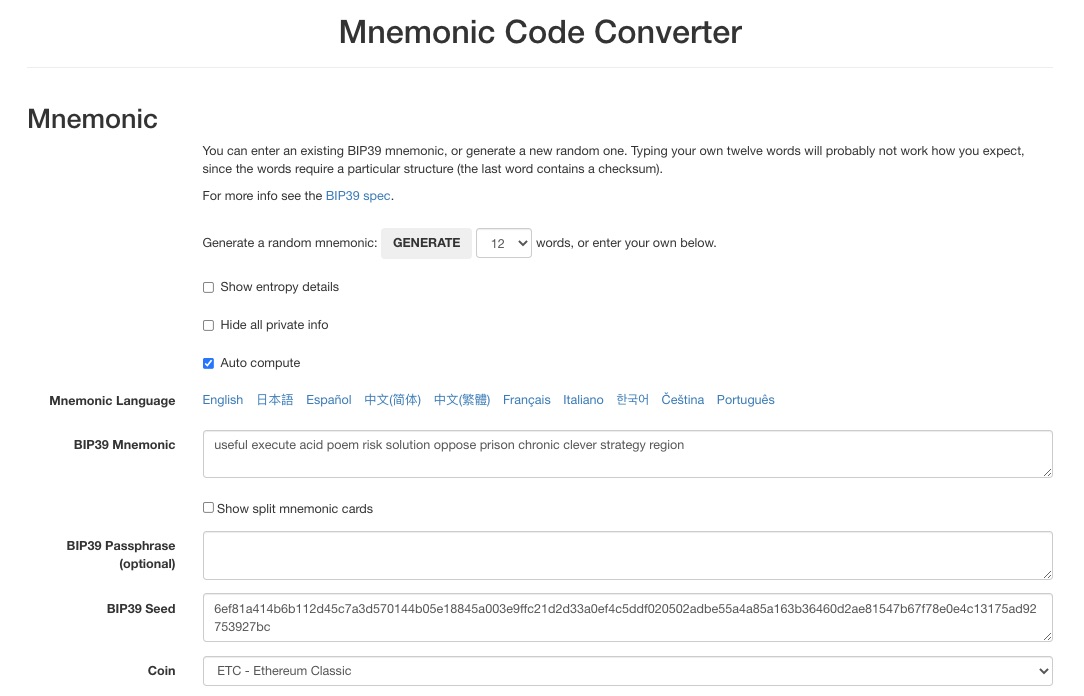Choose Čeština mnemonic language
The width and height of the screenshot is (1084, 696).
(x=682, y=400)
